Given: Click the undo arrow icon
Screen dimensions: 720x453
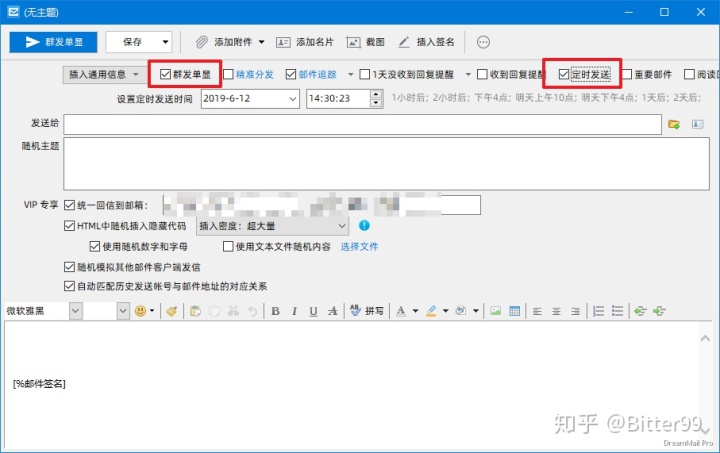Looking at the screenshot, I should (x=253, y=311).
